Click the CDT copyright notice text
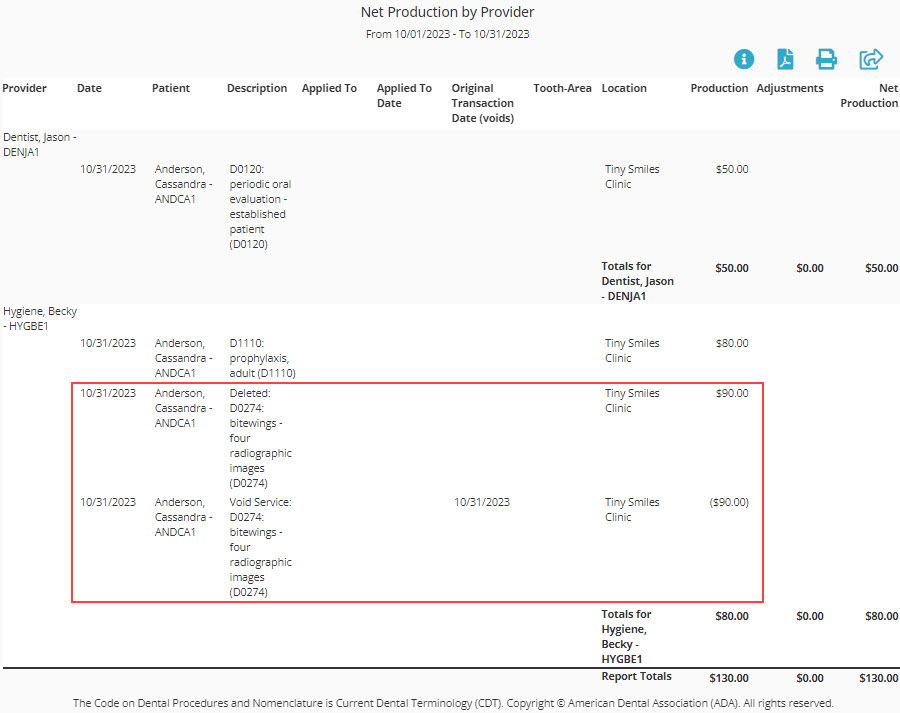The height and width of the screenshot is (713, 900). 453,703
